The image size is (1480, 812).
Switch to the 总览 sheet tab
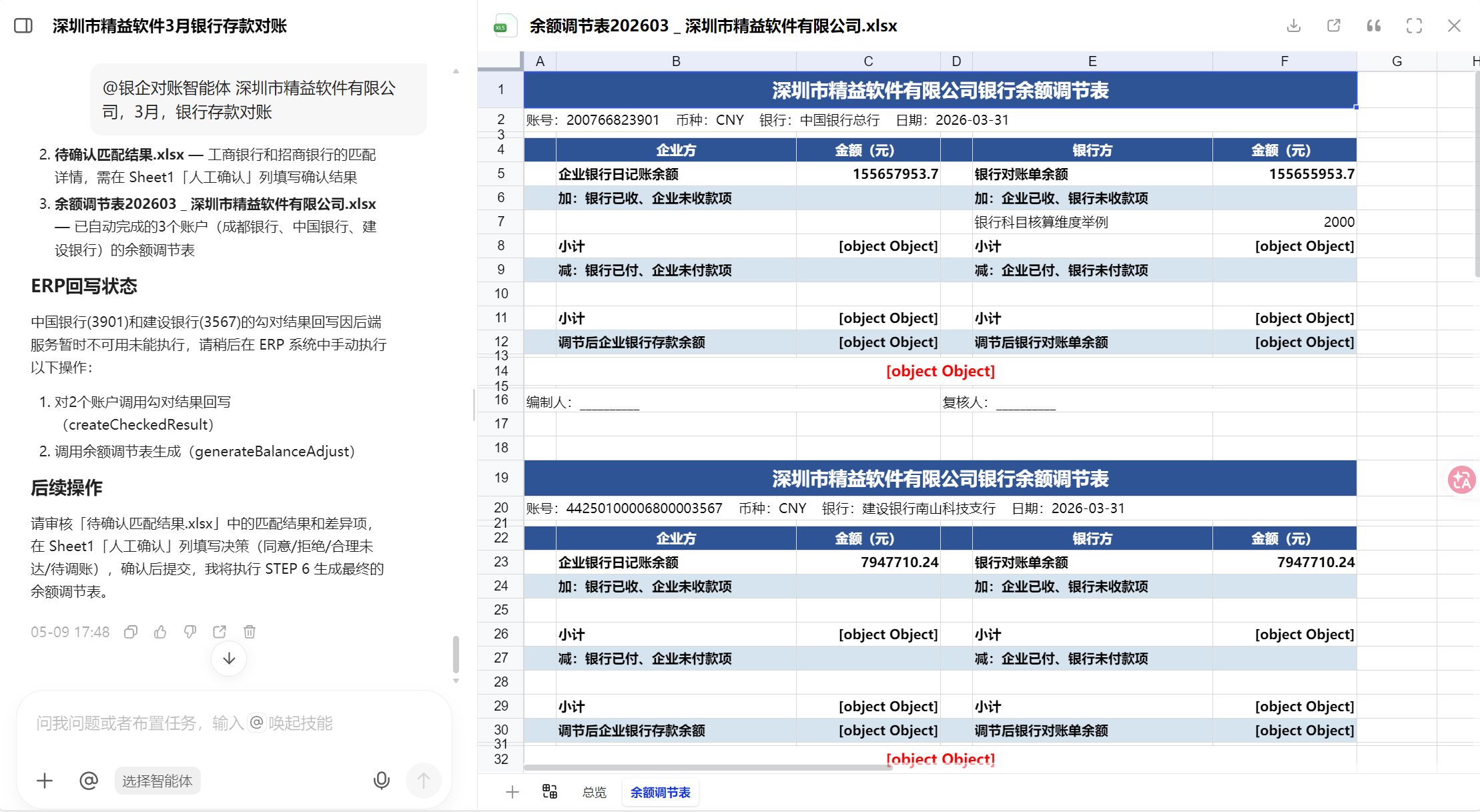[594, 792]
